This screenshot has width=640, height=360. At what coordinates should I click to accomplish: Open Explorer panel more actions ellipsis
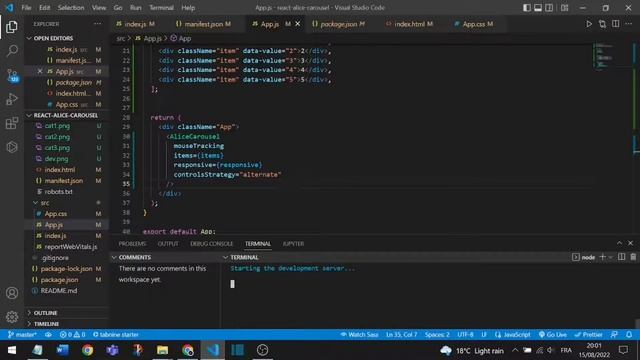coord(98,24)
